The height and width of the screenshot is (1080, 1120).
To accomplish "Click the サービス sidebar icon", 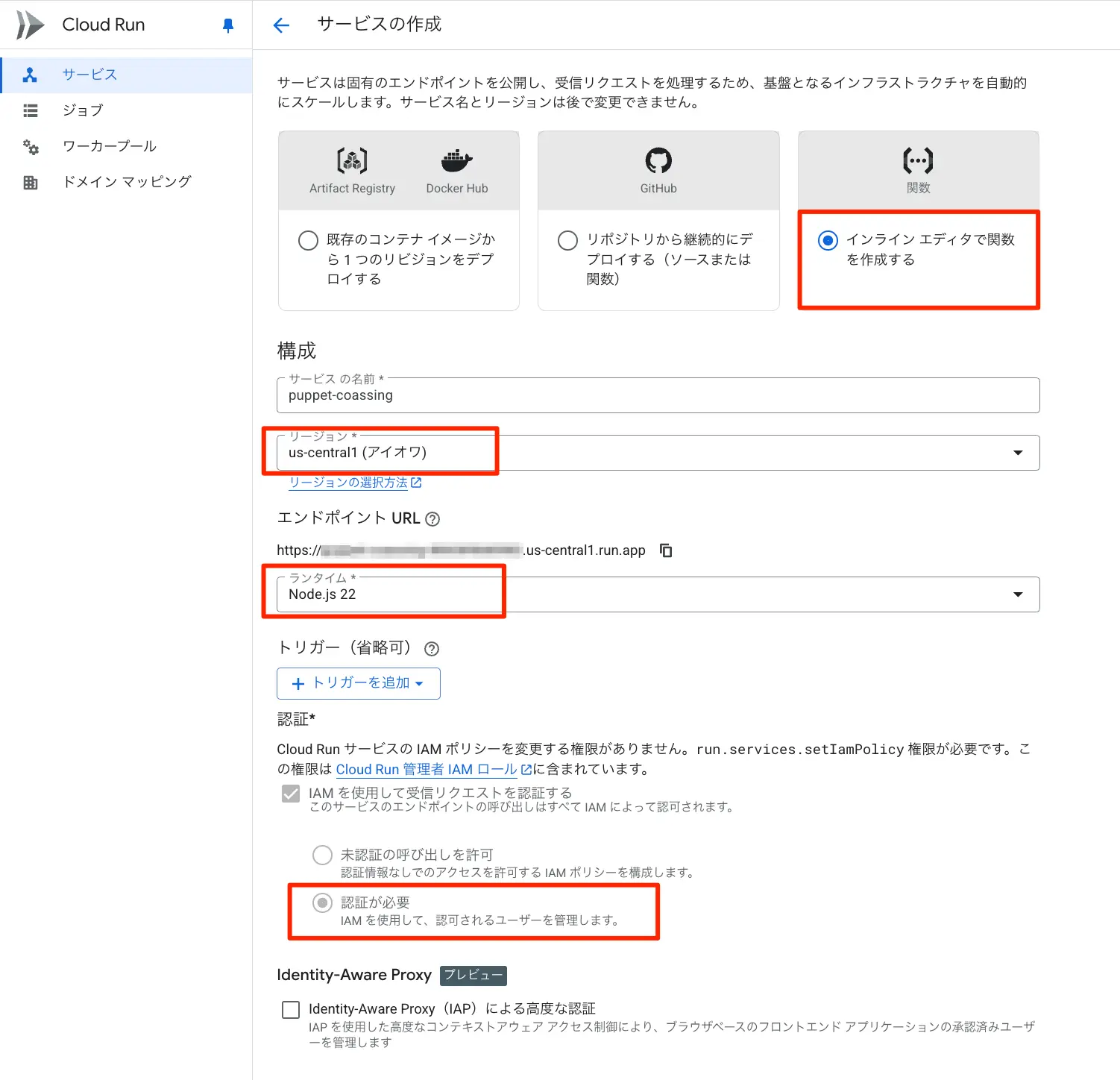I will pos(30,75).
